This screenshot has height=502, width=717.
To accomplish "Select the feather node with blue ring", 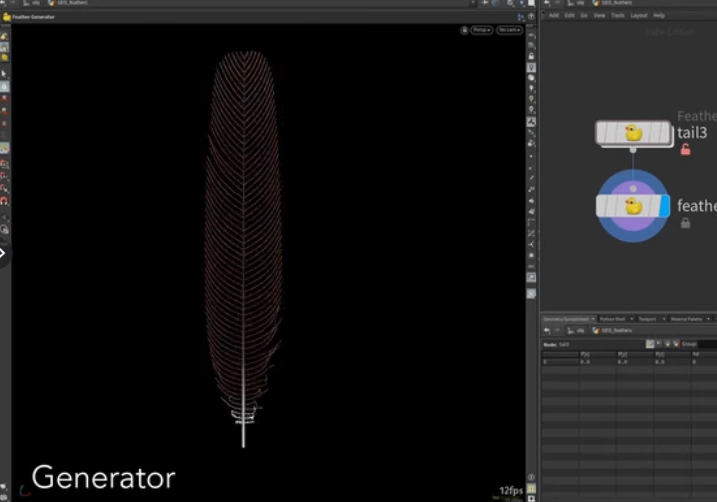I will pos(633,206).
